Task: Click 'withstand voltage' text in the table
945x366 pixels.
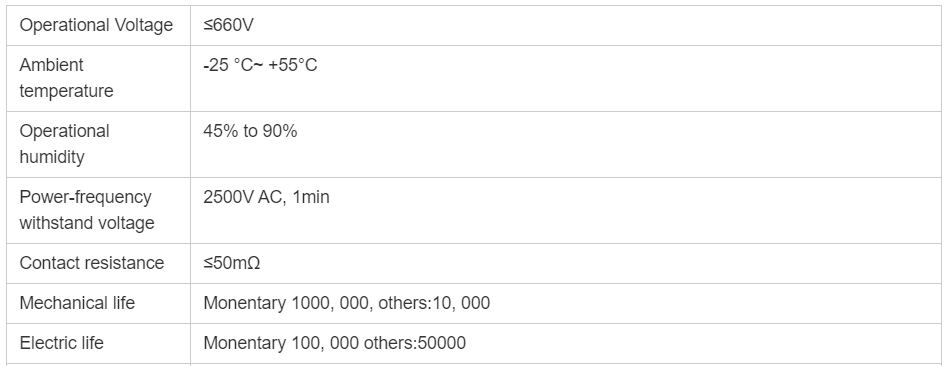Action: [87, 223]
